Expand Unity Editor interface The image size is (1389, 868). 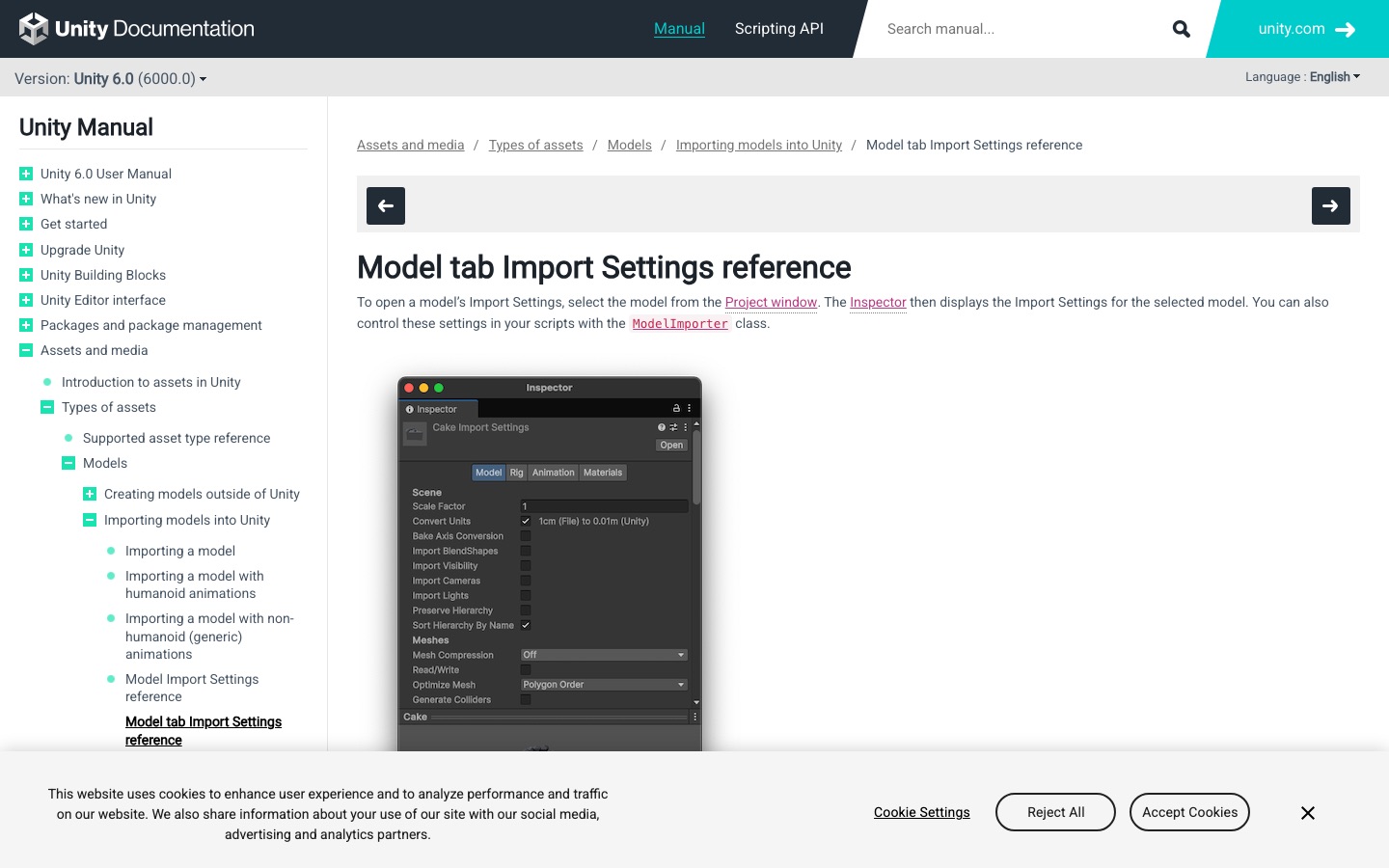[x=26, y=300]
